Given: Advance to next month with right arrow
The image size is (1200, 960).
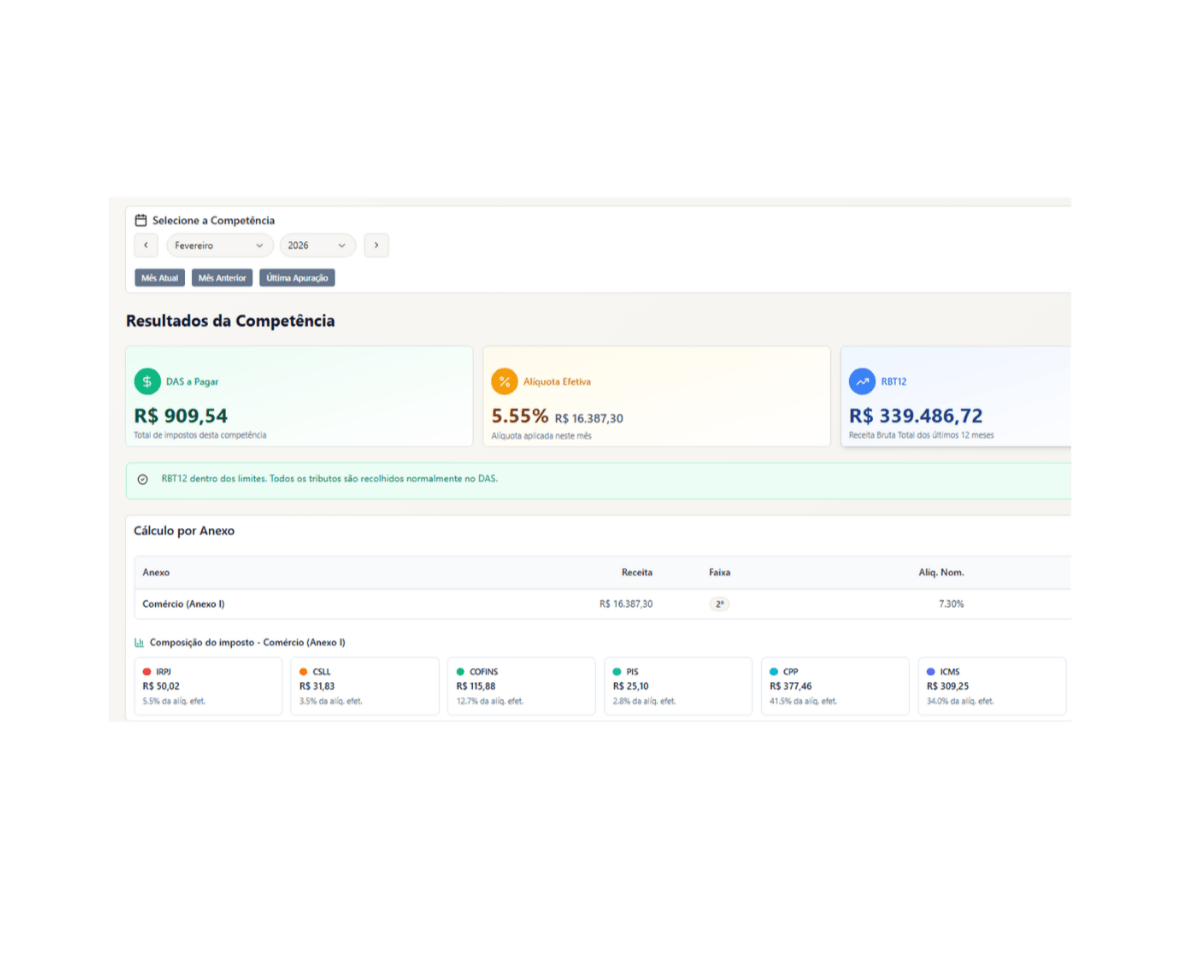Looking at the screenshot, I should click(376, 245).
